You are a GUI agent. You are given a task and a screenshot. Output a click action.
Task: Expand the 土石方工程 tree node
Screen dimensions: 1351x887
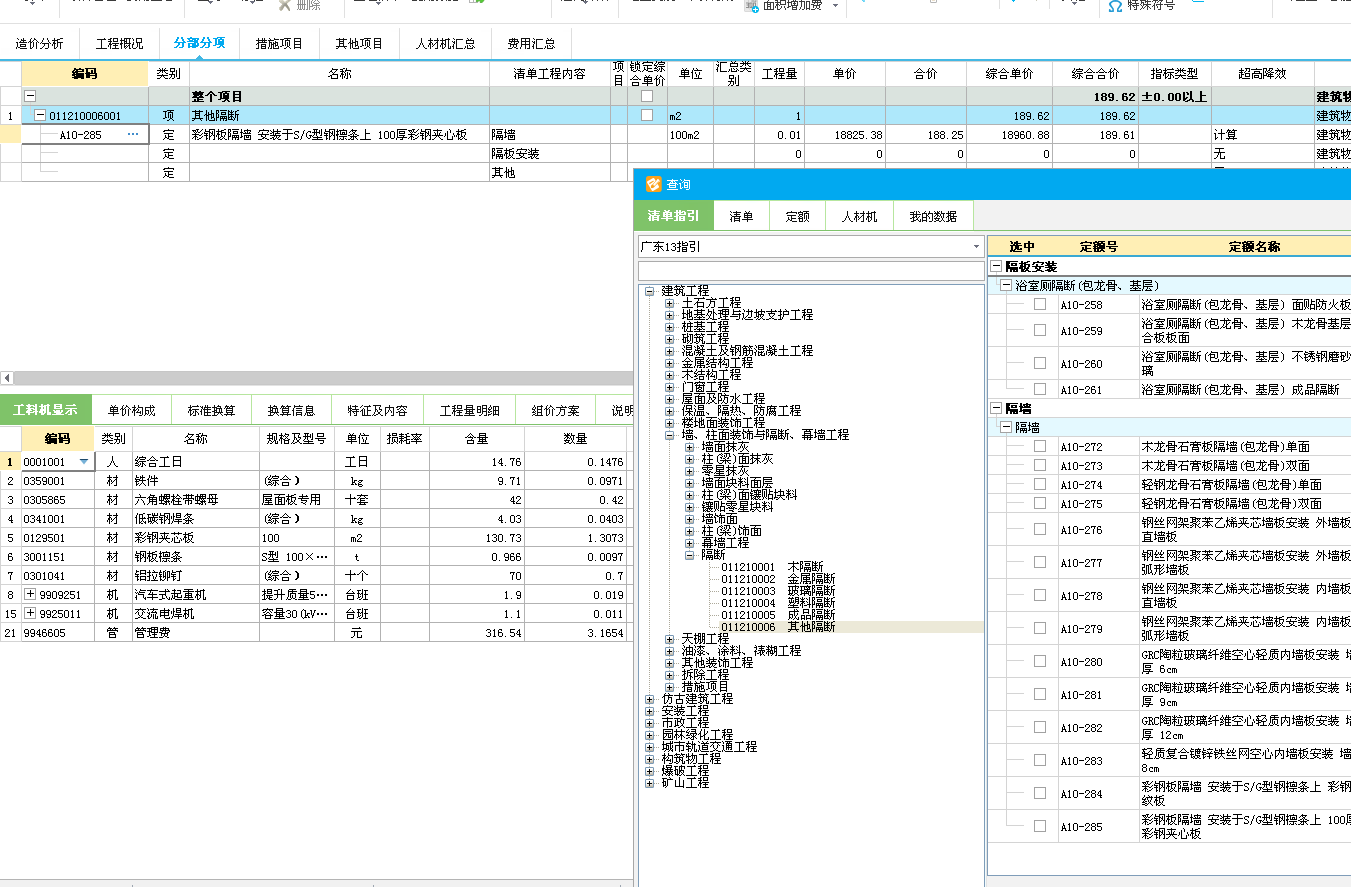click(670, 302)
